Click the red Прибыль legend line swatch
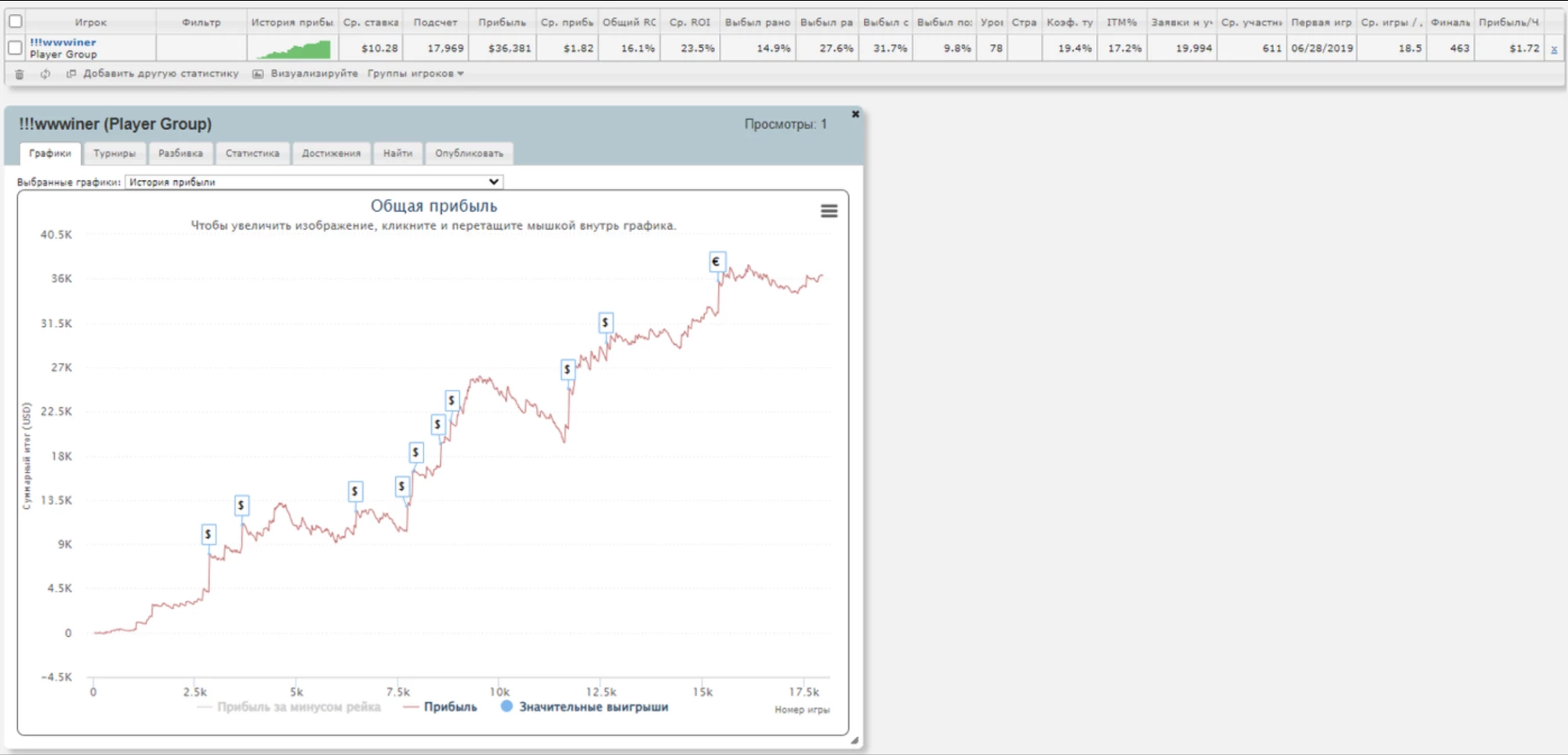 [410, 706]
